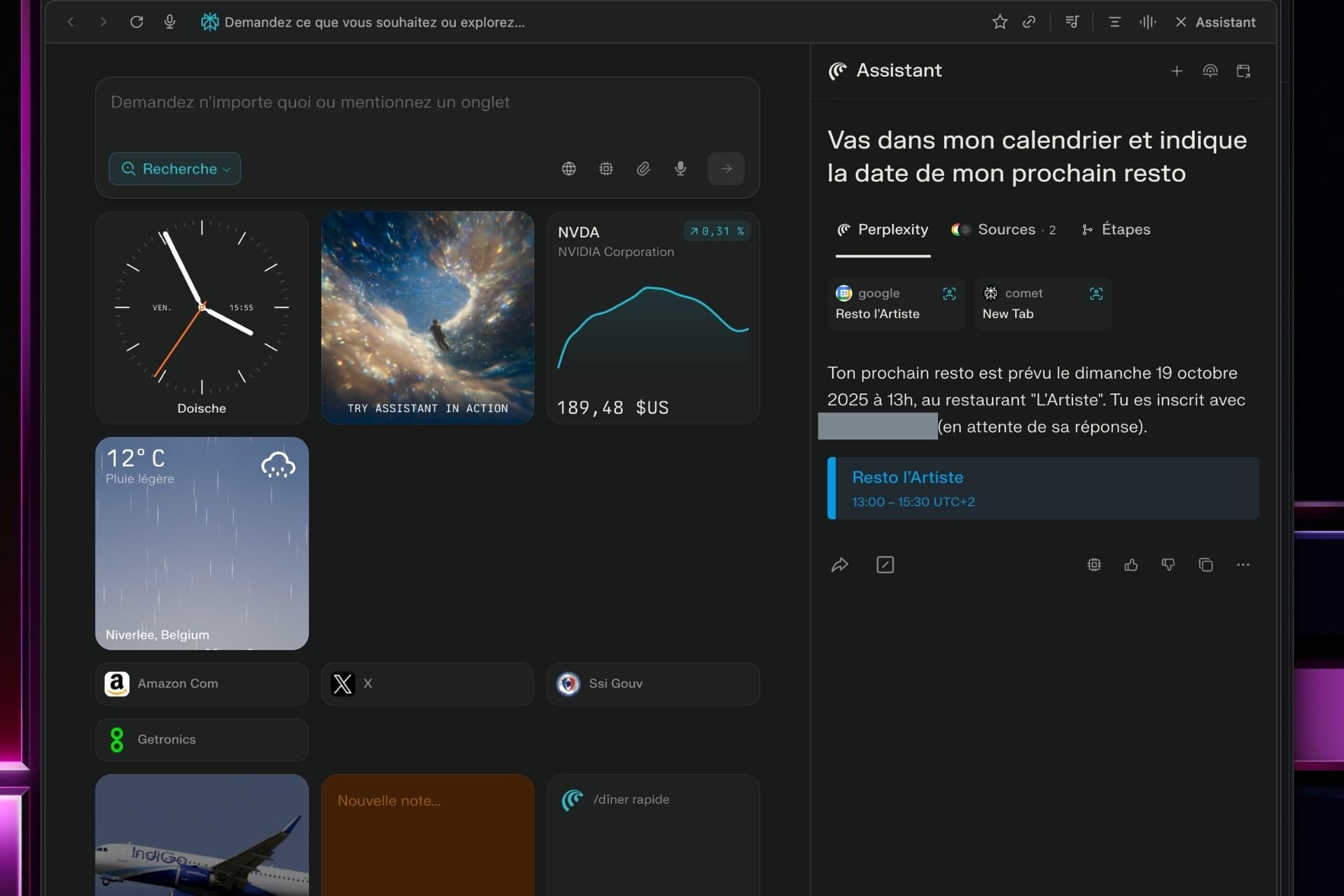The width and height of the screenshot is (1344, 896).
Task: Toggle voice mode waveform icon in toolbar
Action: click(x=1147, y=22)
